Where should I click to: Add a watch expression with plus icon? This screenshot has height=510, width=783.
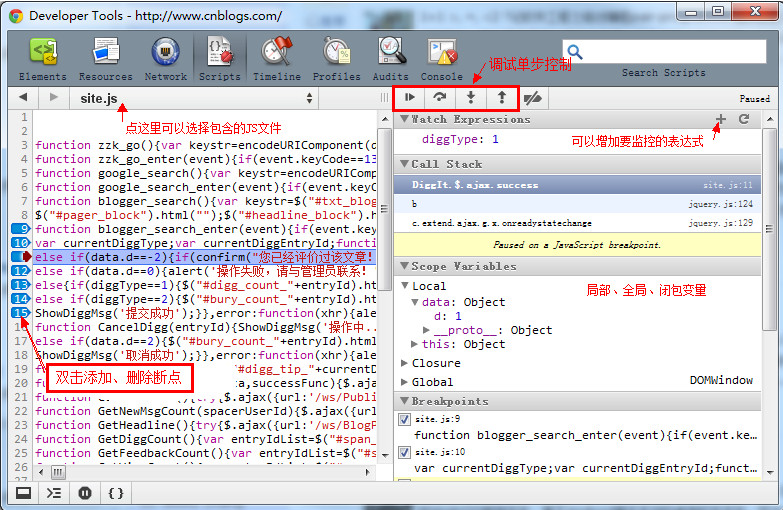pos(721,119)
